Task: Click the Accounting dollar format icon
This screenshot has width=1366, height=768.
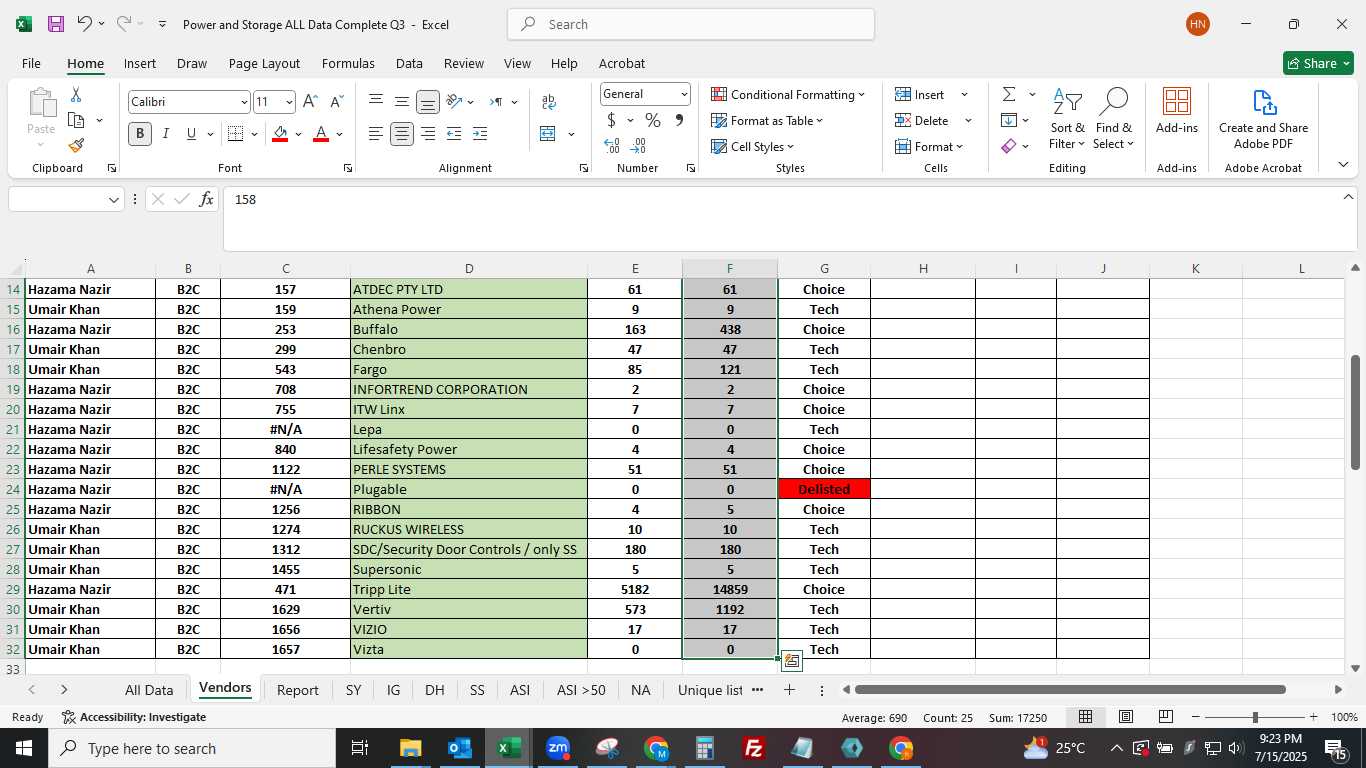Action: 611,120
